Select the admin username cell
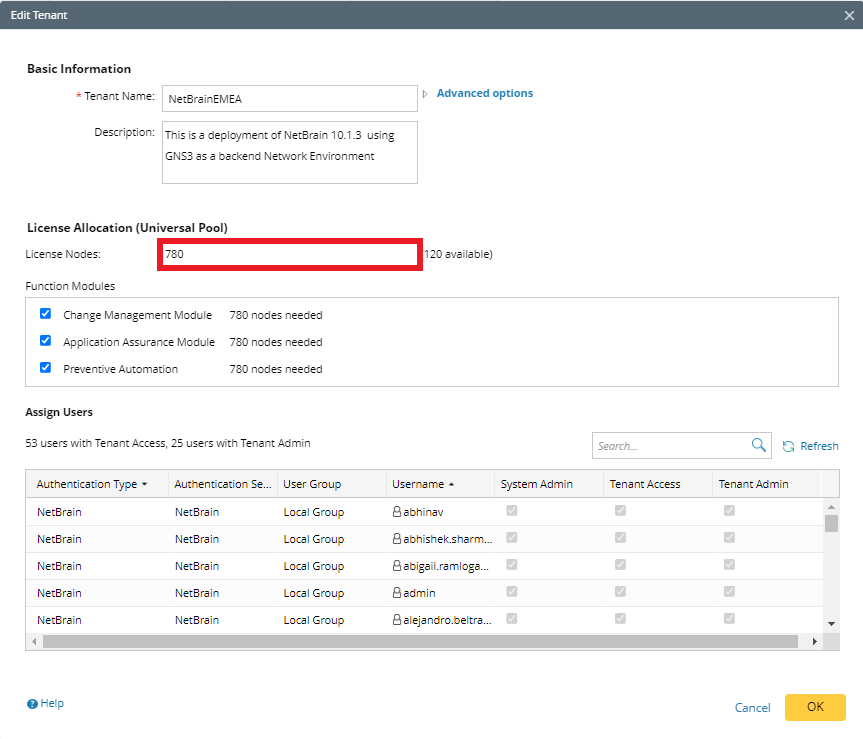 coord(440,593)
